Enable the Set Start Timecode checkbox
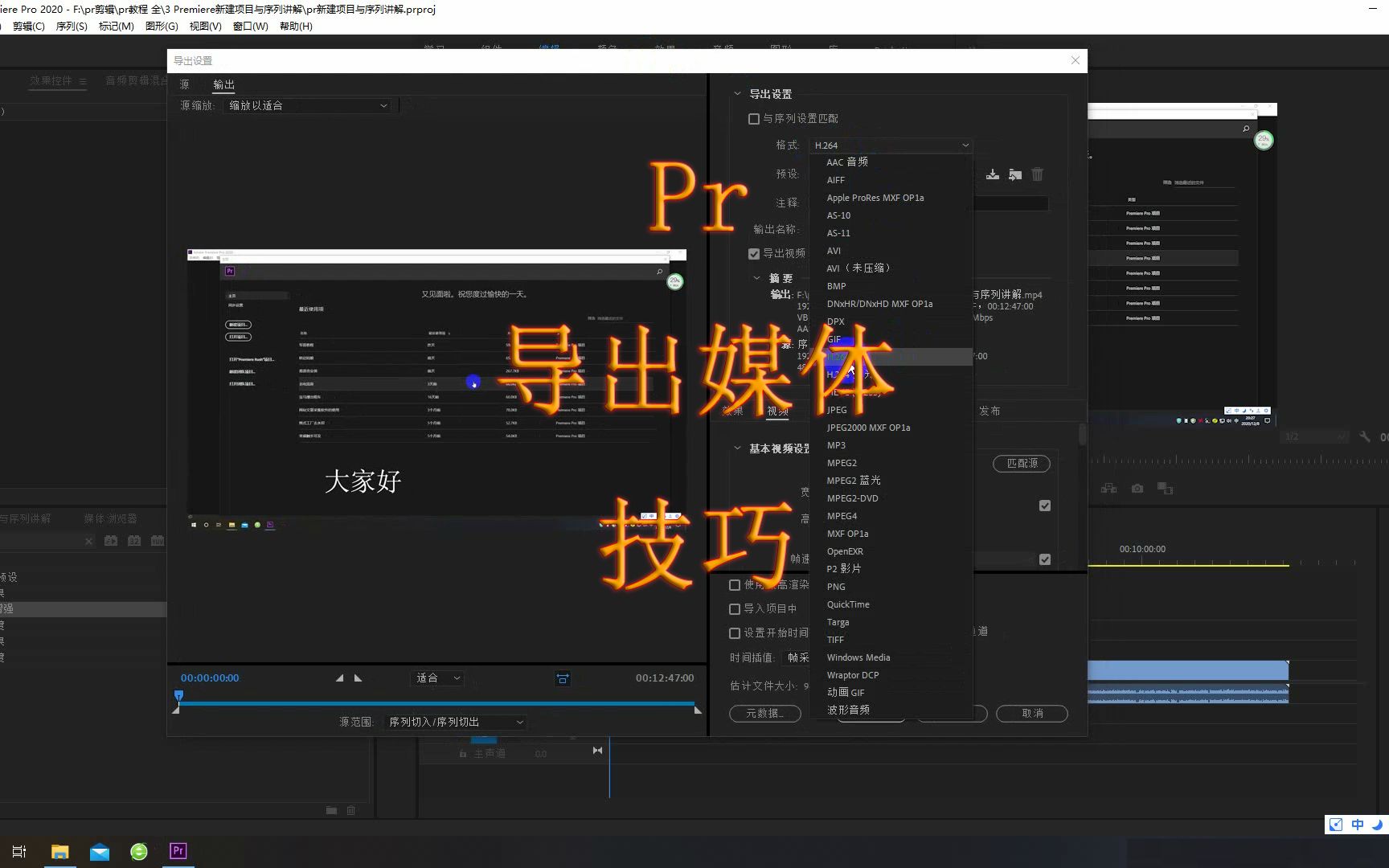Image resolution: width=1389 pixels, height=868 pixels. point(735,633)
